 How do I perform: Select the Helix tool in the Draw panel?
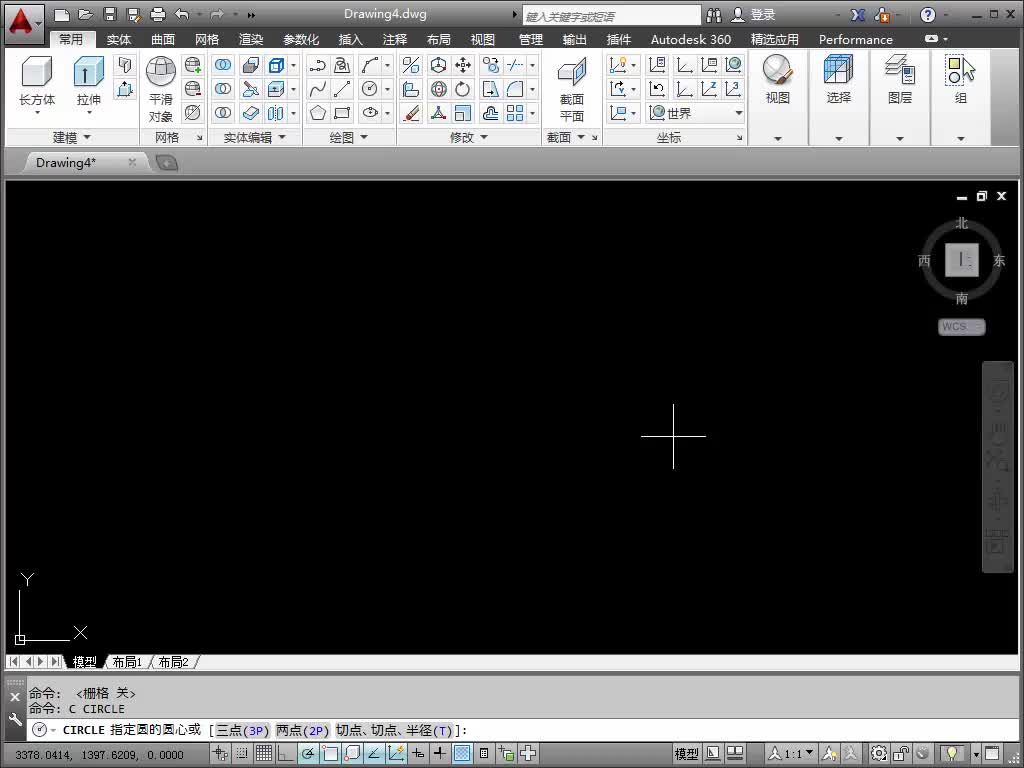point(342,65)
